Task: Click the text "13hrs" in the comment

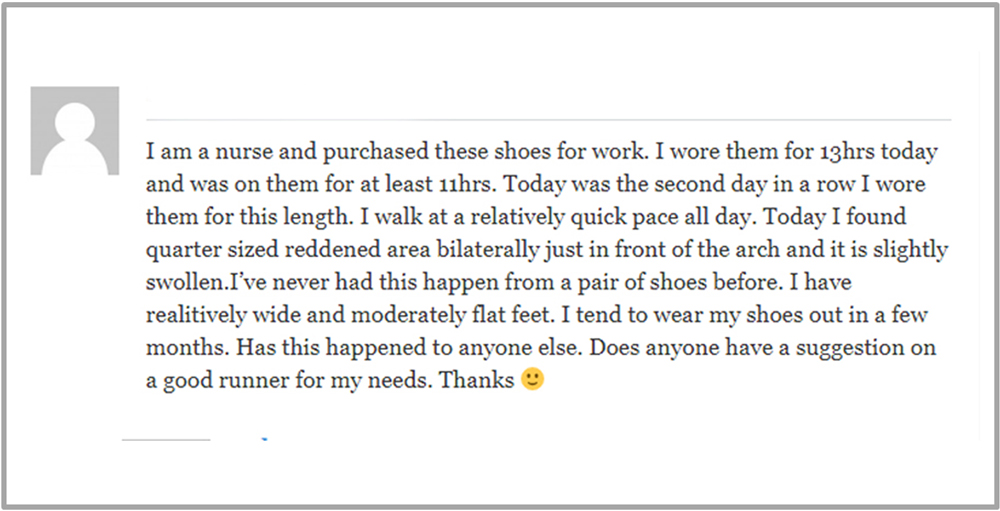Action: 849,154
